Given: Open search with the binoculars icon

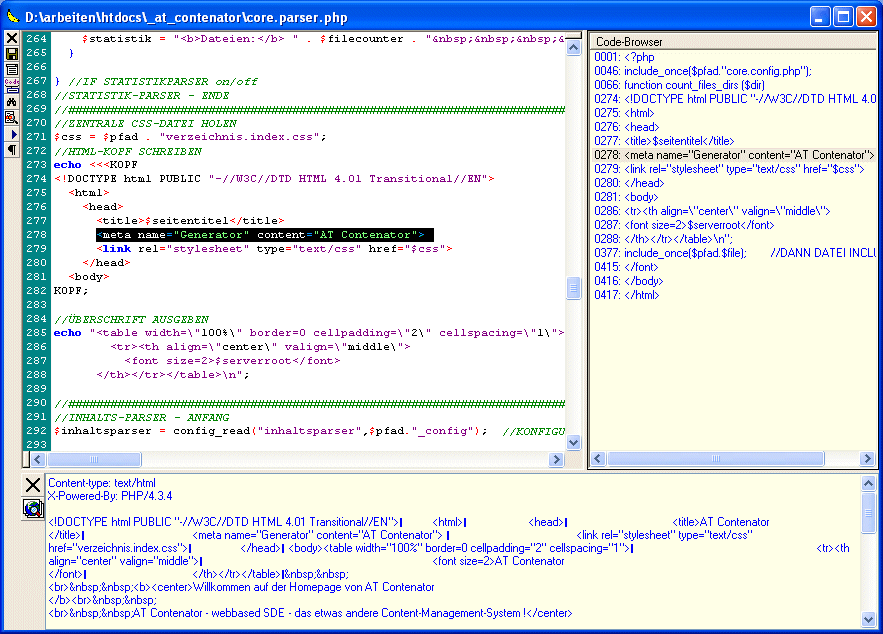Looking at the screenshot, I should coord(12,102).
